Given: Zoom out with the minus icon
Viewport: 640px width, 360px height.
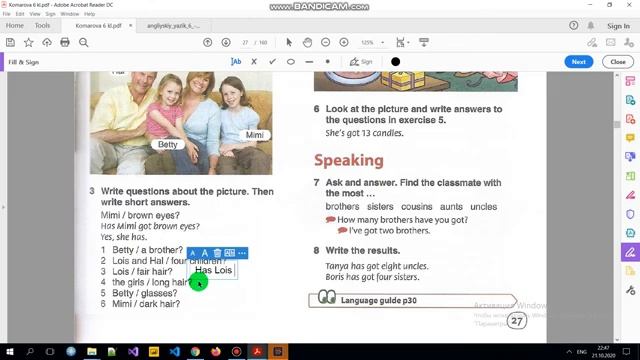Looking at the screenshot, I should point(325,42).
